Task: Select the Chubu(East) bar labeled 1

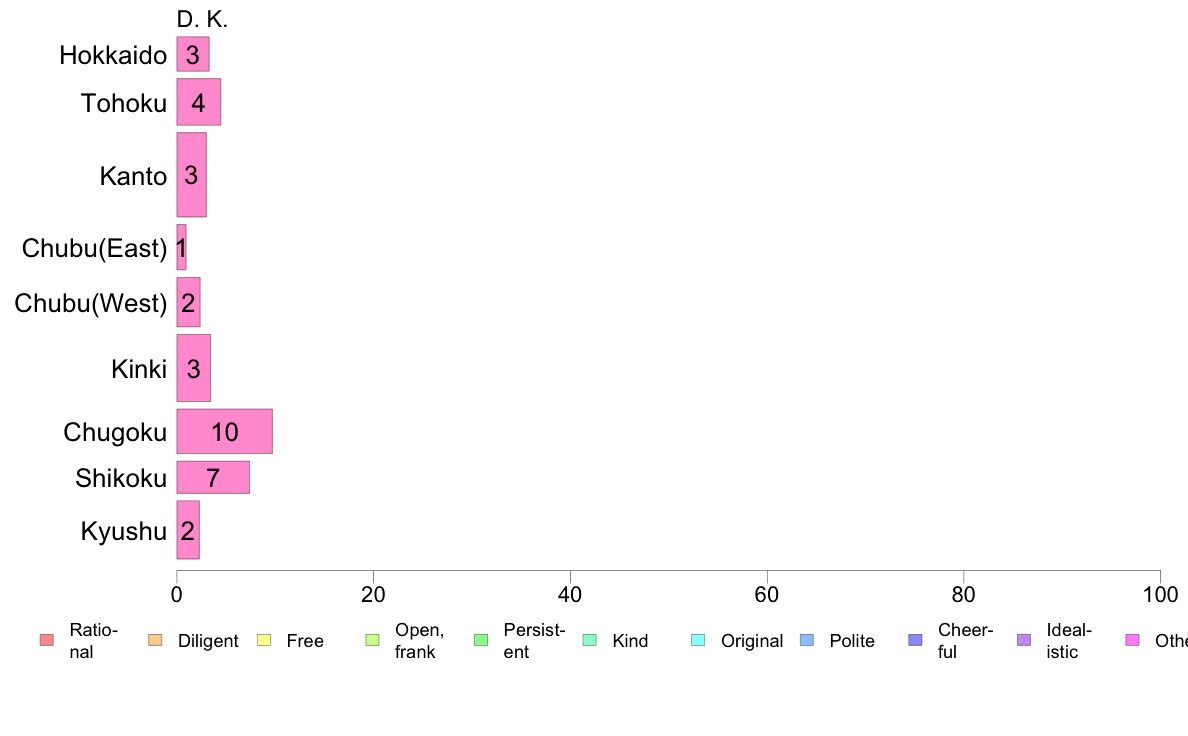Action: coord(181,247)
